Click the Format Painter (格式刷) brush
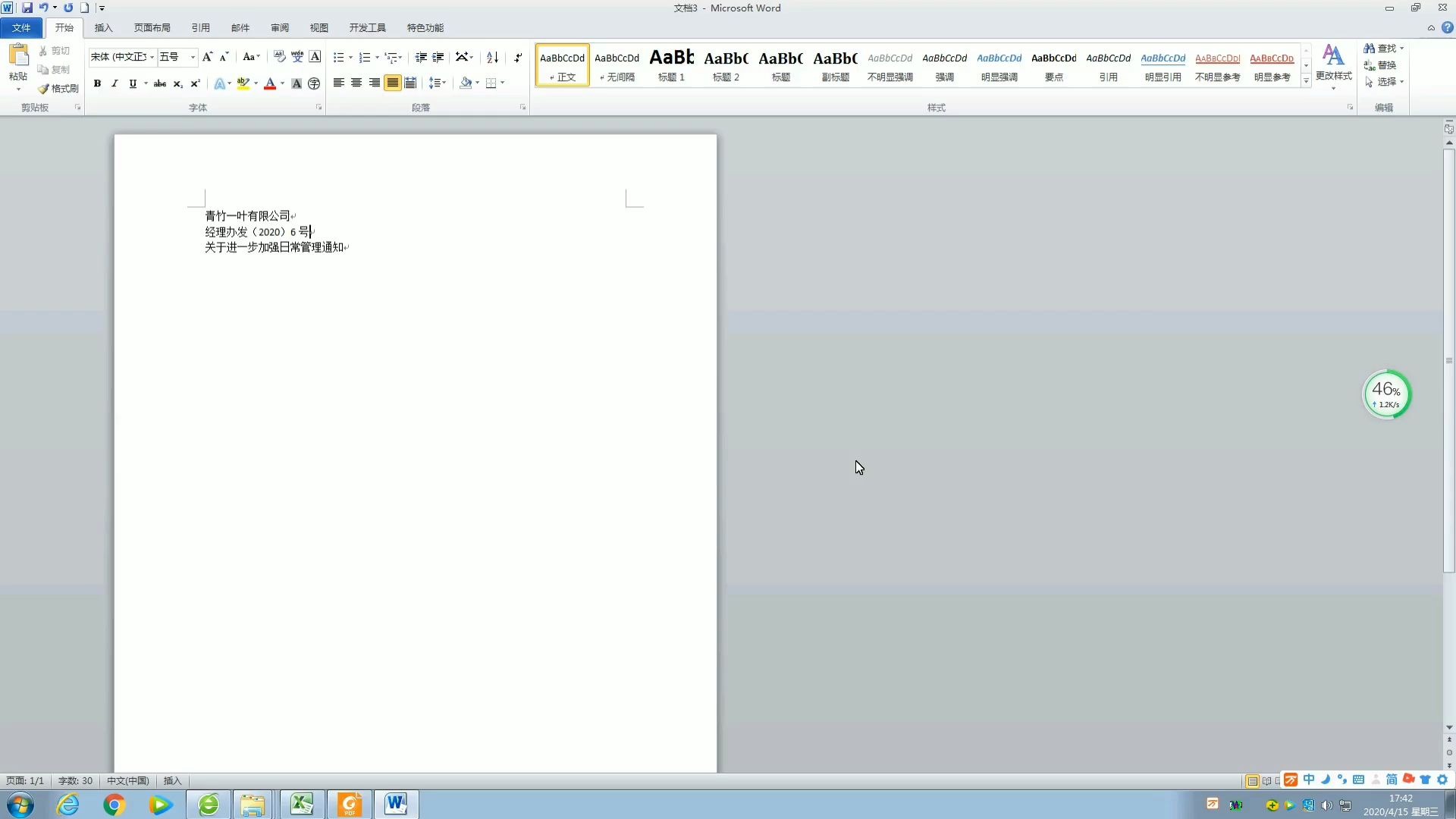 (58, 89)
